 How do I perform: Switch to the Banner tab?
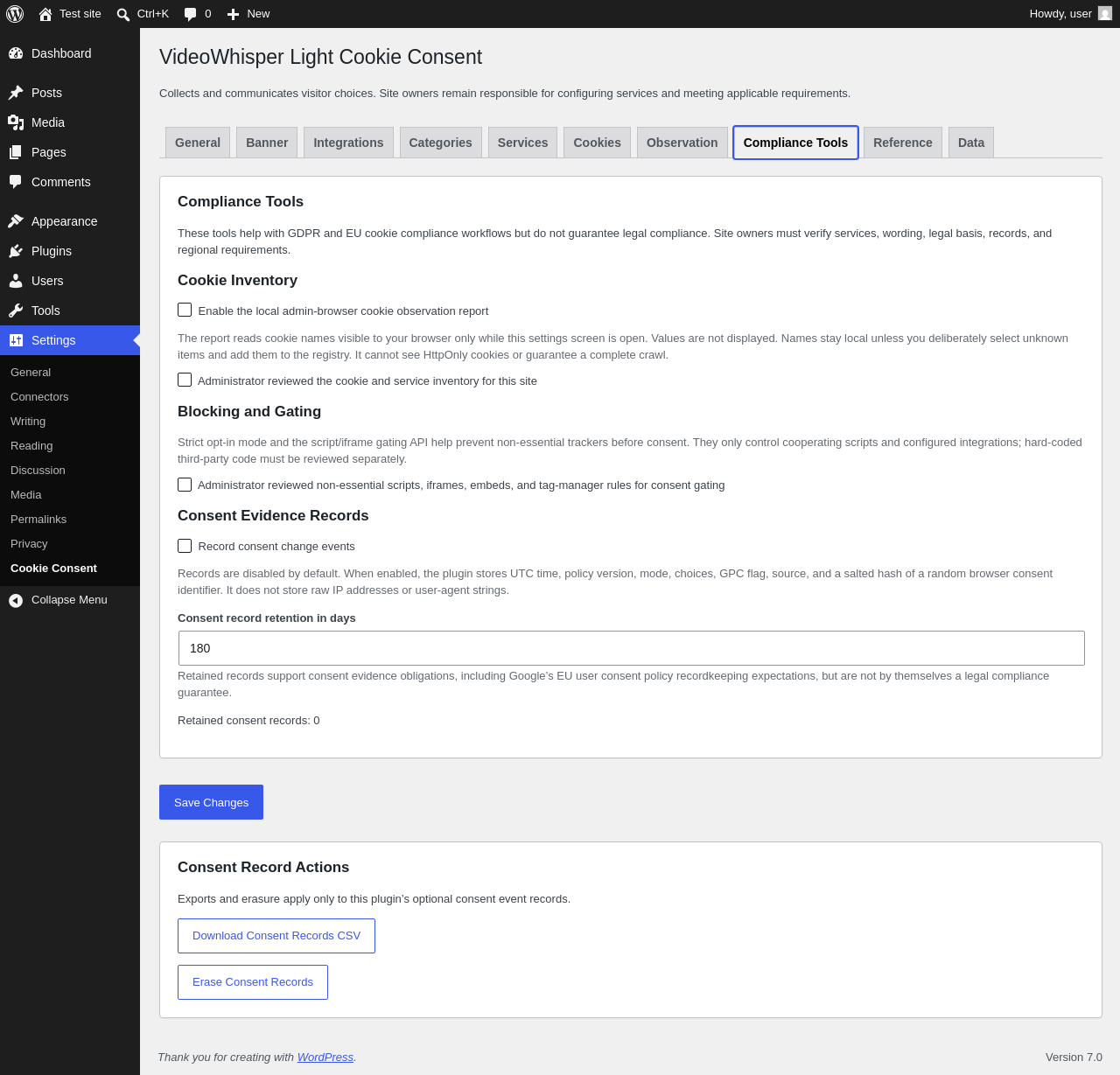tap(267, 143)
